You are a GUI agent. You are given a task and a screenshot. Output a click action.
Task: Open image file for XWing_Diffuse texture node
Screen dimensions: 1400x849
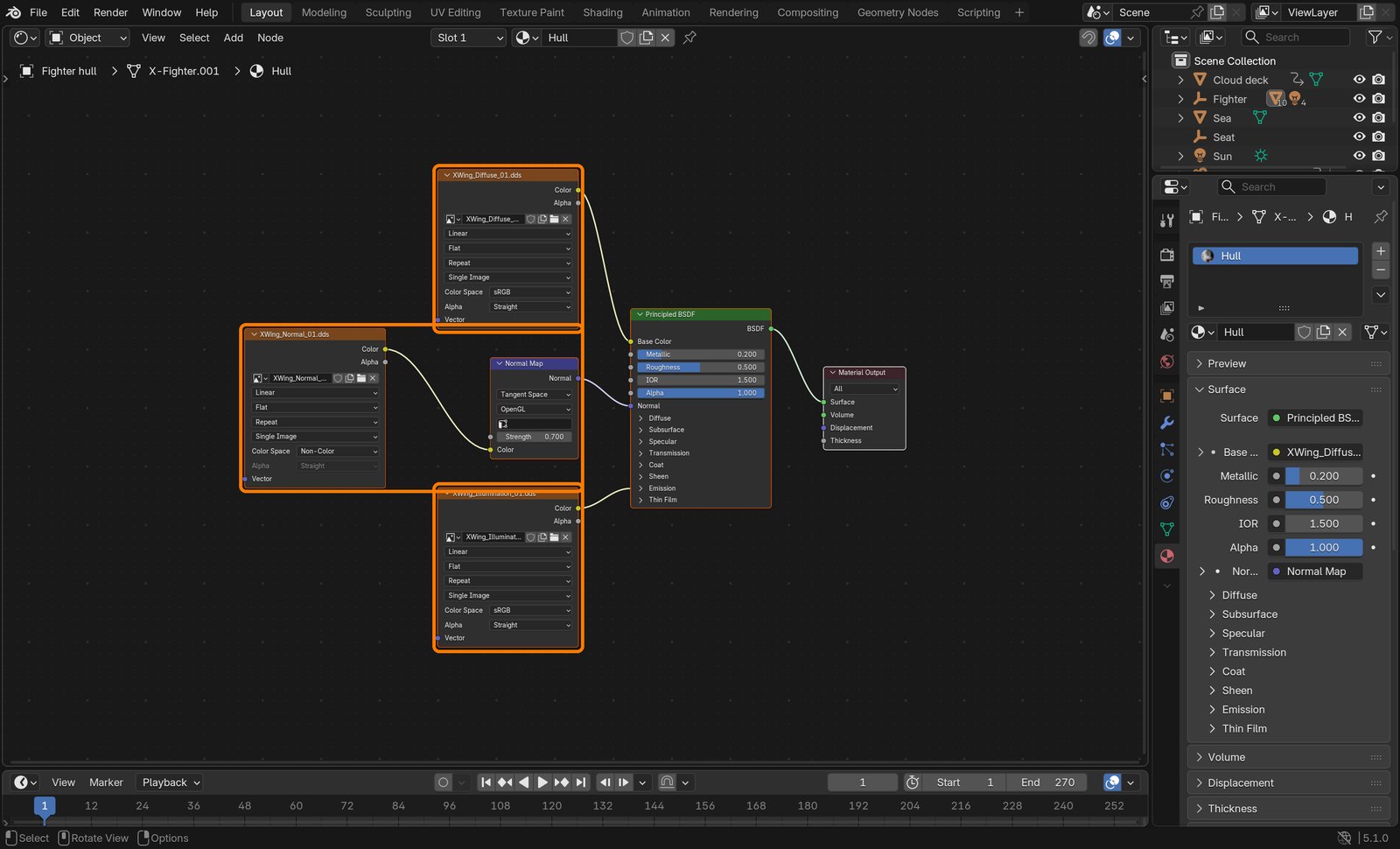[554, 219]
